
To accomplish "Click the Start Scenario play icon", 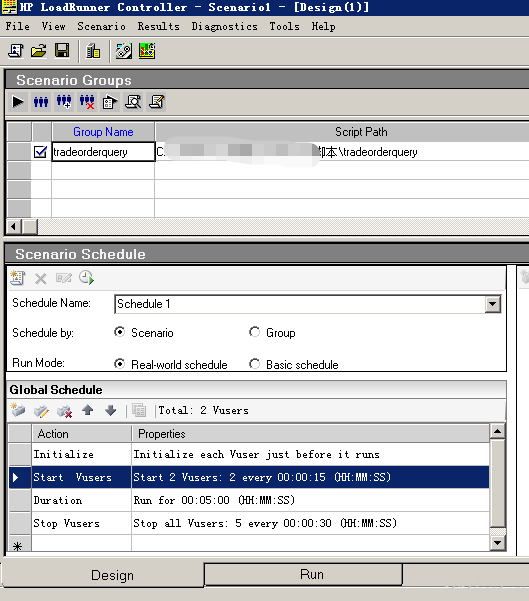I will pos(18,102).
